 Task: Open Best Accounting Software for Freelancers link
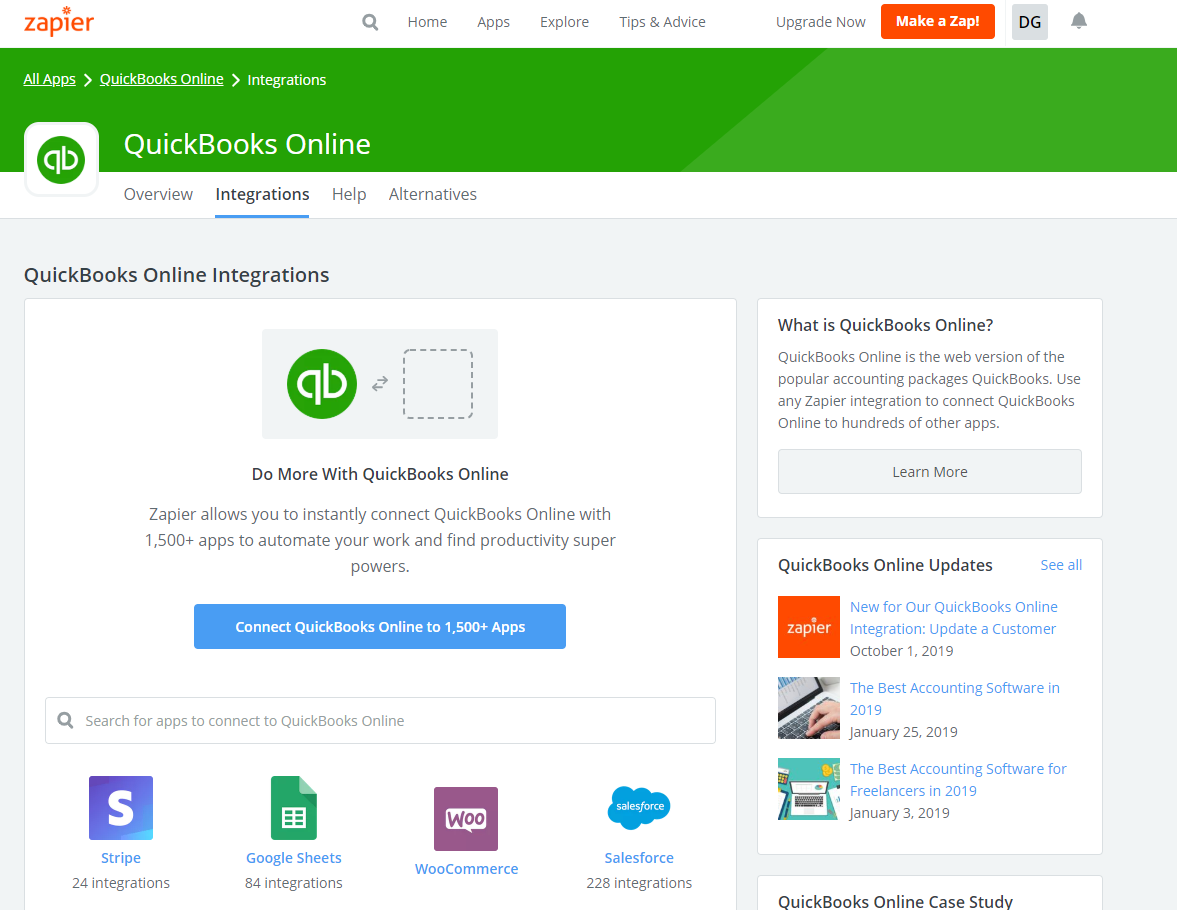click(958, 779)
